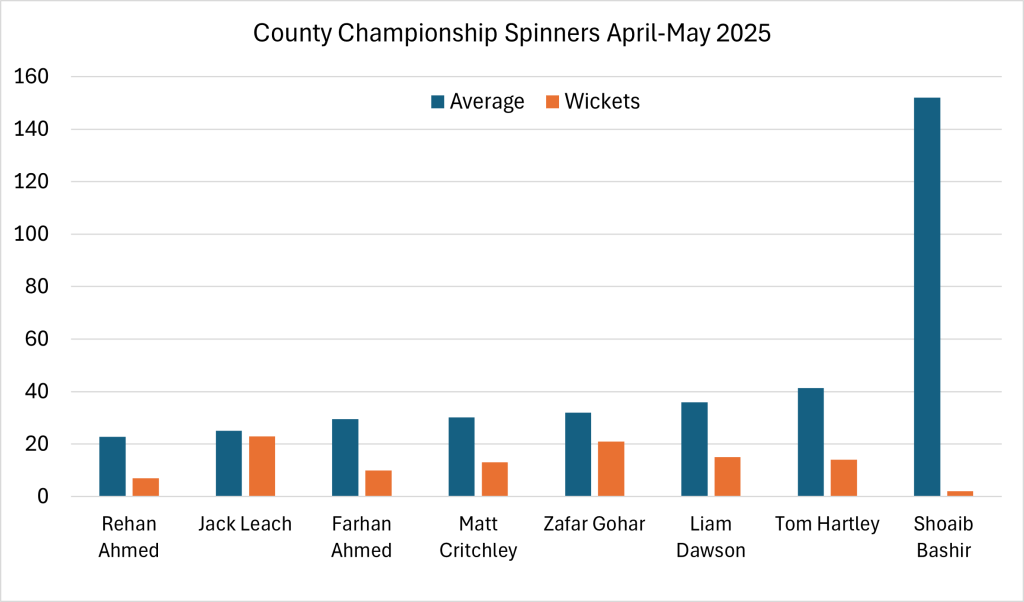Image resolution: width=1024 pixels, height=602 pixels.
Task: Click Jack Leach's orange Wickets bar
Action: coord(262,466)
